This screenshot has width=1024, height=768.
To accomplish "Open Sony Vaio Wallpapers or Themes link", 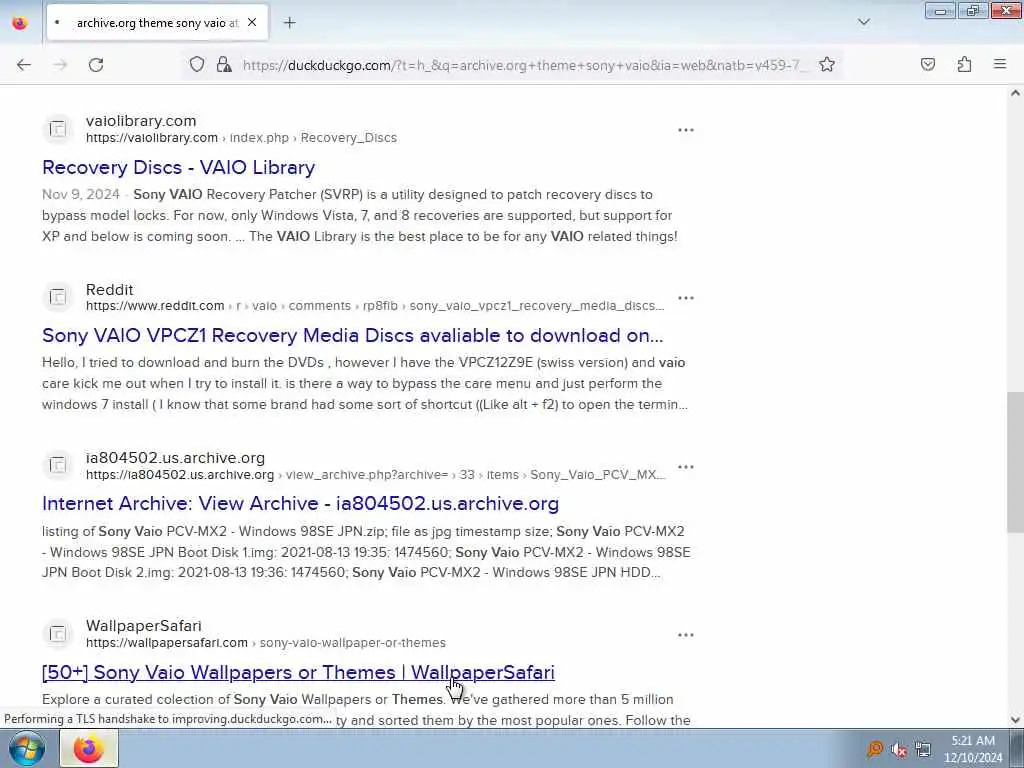I will pyautogui.click(x=298, y=672).
